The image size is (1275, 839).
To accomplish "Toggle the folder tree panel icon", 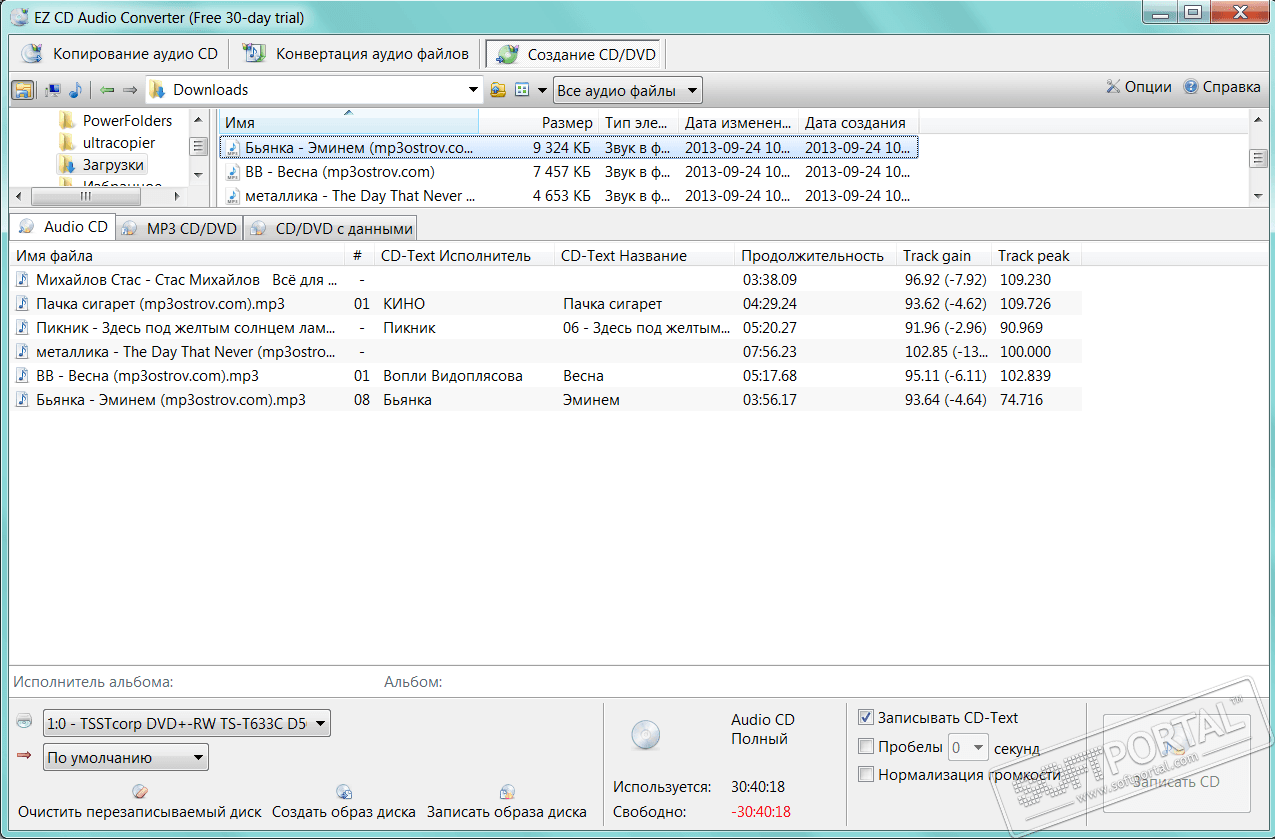I will (22, 90).
